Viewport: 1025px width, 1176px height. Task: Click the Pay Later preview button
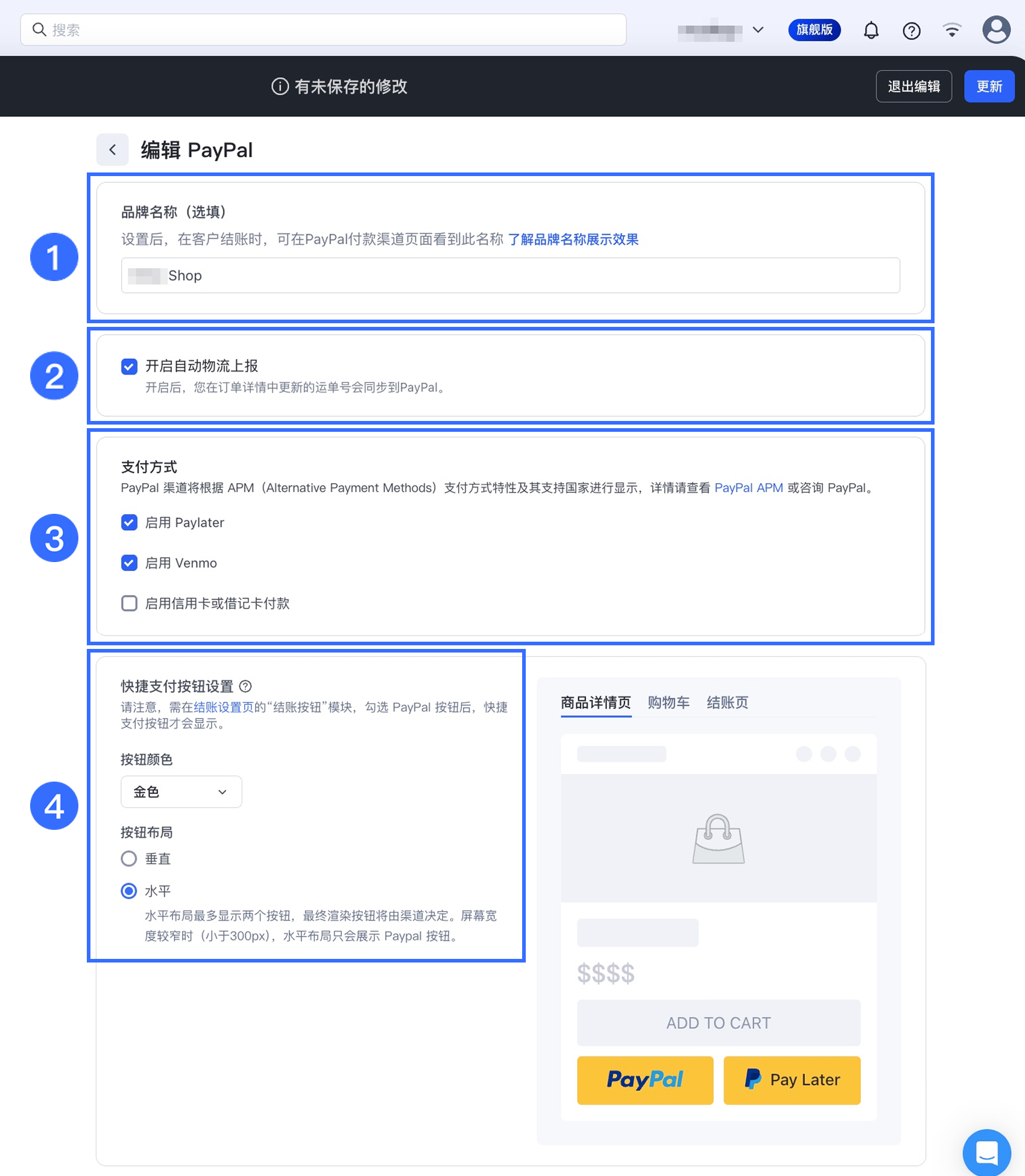click(792, 1080)
